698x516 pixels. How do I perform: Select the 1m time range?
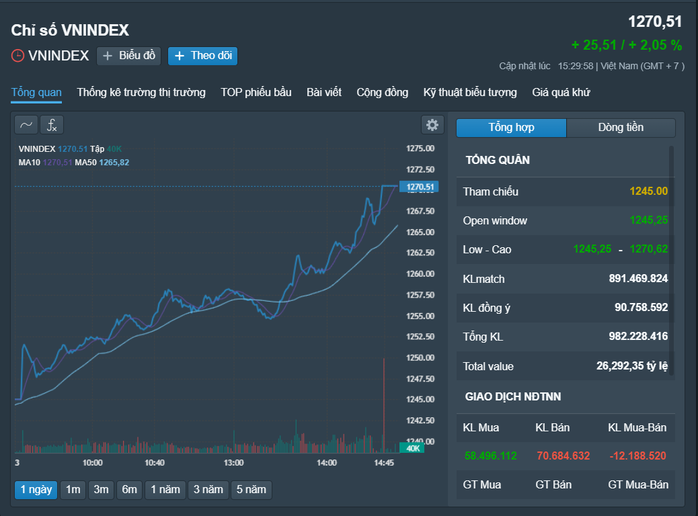(73, 490)
